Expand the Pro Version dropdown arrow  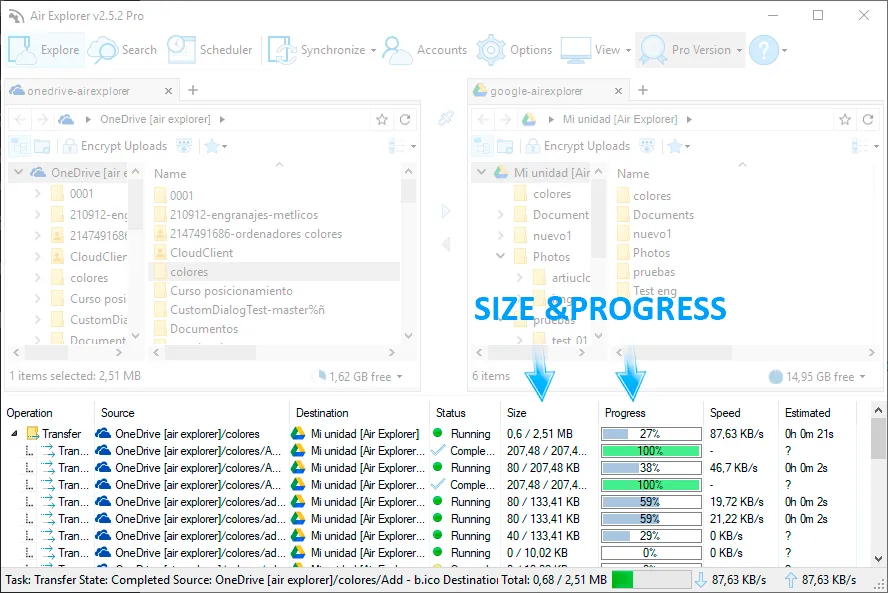[x=739, y=50]
